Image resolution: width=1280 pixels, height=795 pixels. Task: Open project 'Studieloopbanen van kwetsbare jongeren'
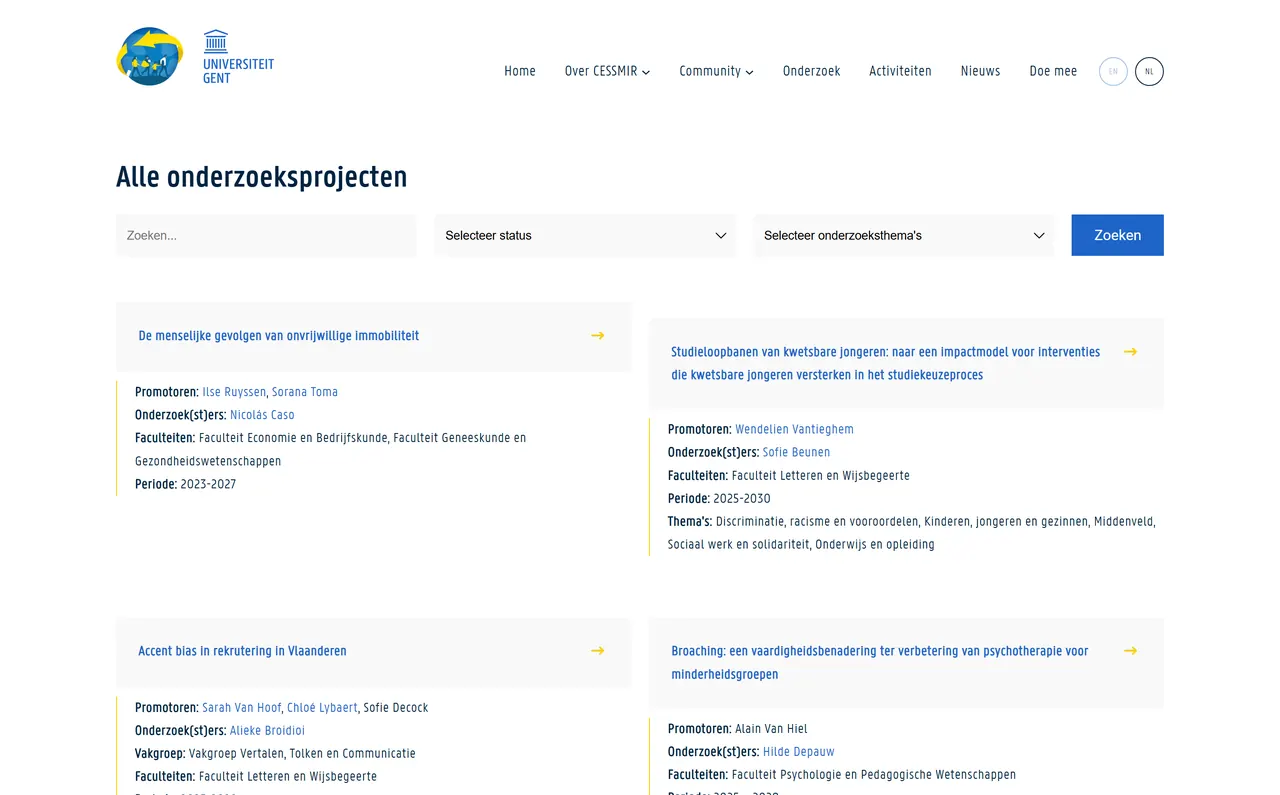pyautogui.click(x=885, y=364)
